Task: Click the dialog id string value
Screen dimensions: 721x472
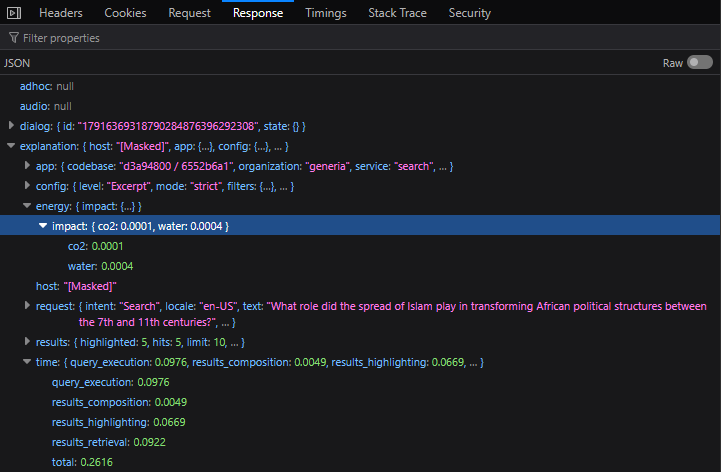Action: click(x=167, y=126)
